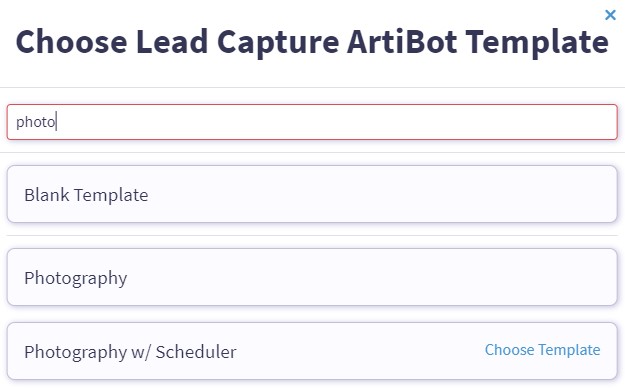Select the Photography w/ Scheduler card

pyautogui.click(x=312, y=351)
